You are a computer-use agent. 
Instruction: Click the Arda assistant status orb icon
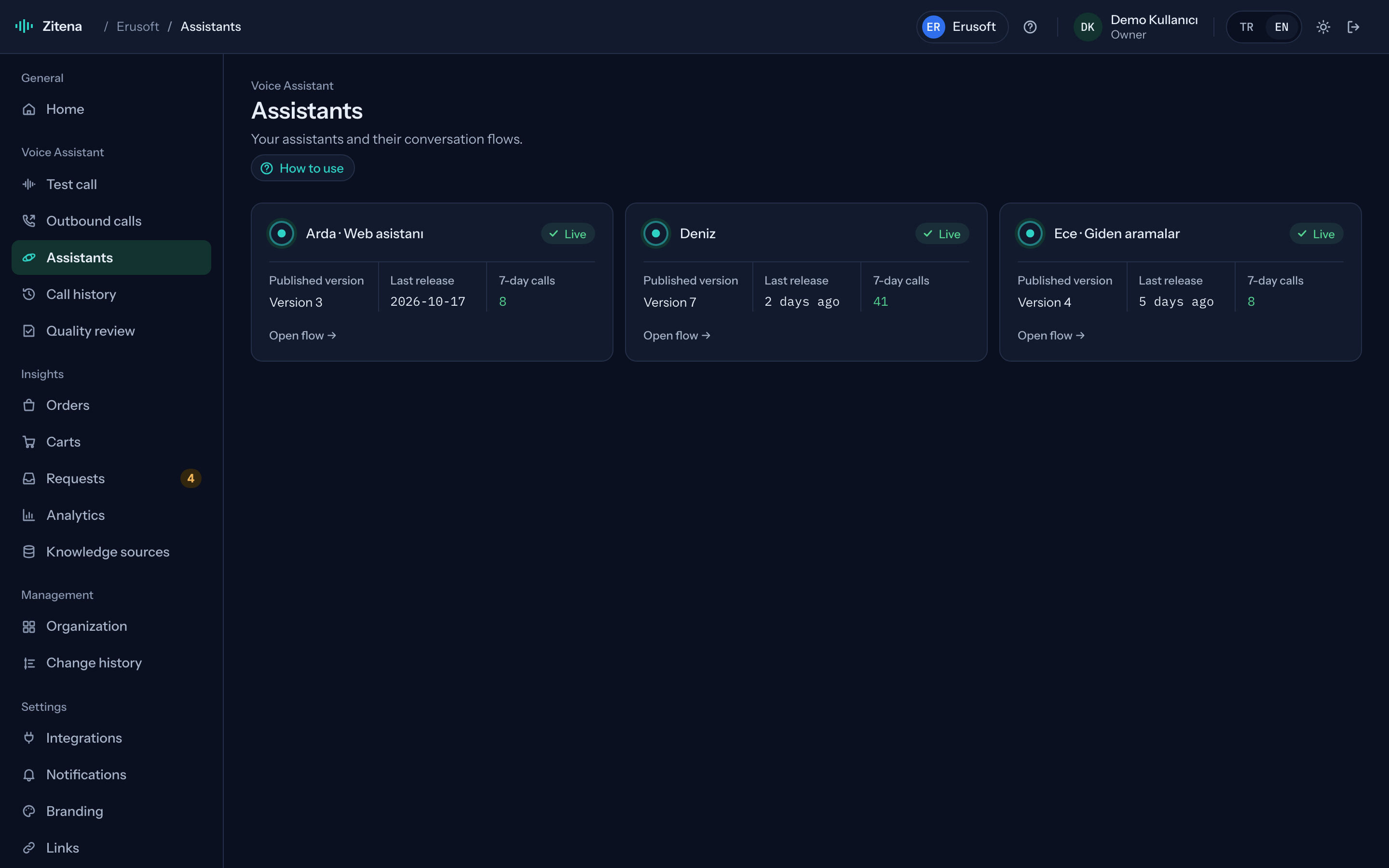282,234
